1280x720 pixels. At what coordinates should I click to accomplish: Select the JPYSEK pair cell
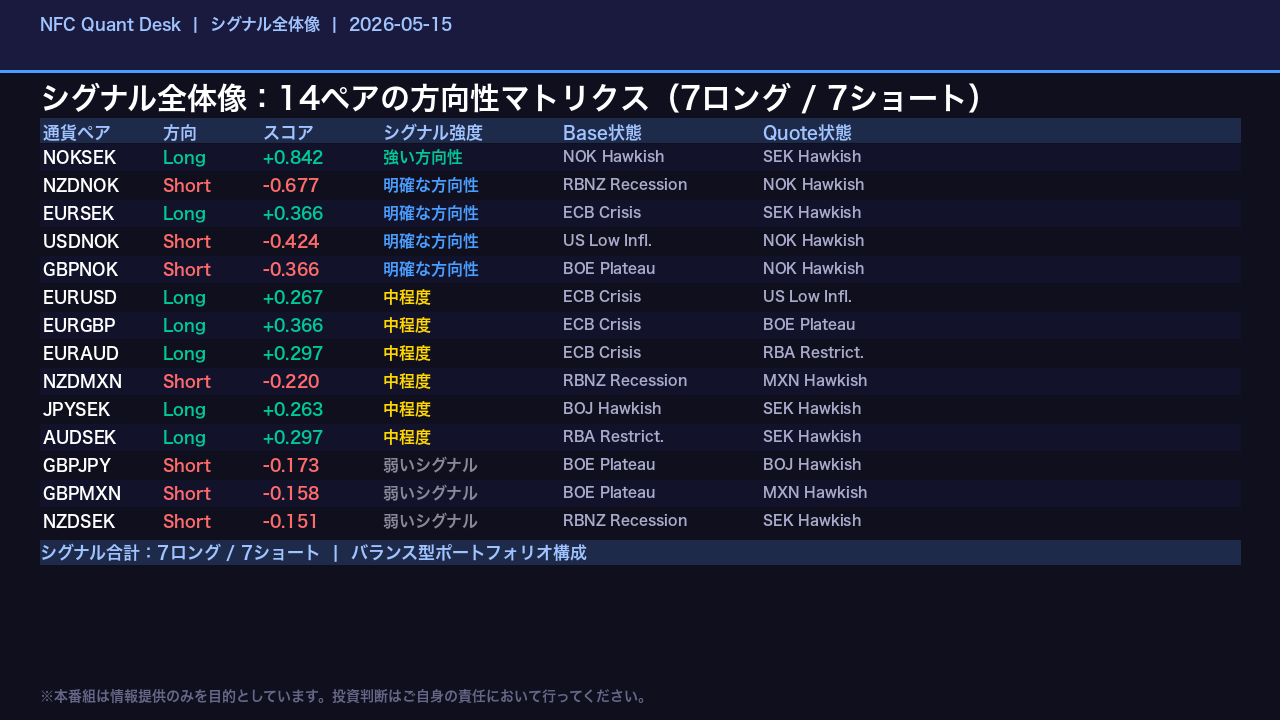[x=76, y=409]
